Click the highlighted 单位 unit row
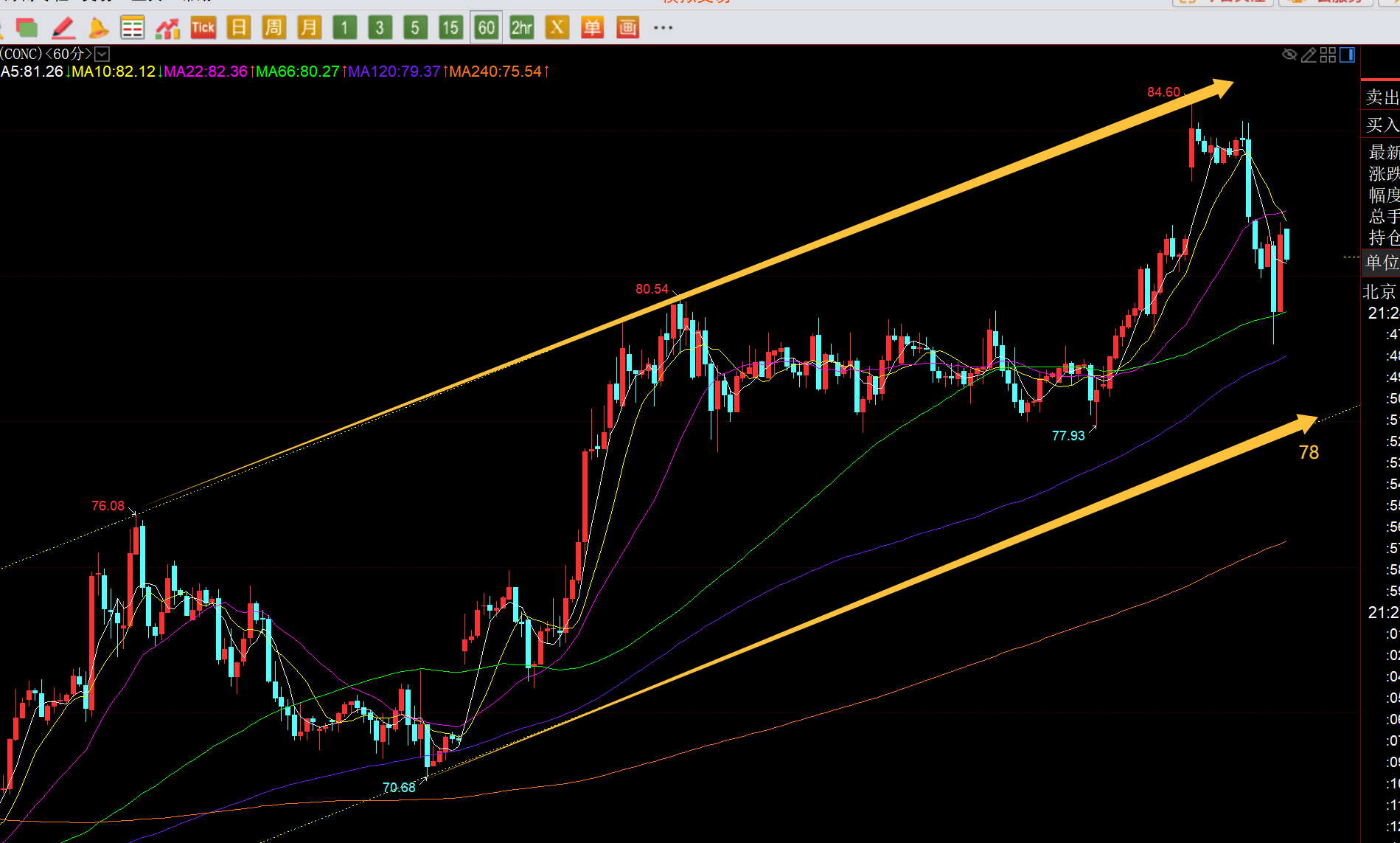1400x843 pixels. coord(1380,263)
